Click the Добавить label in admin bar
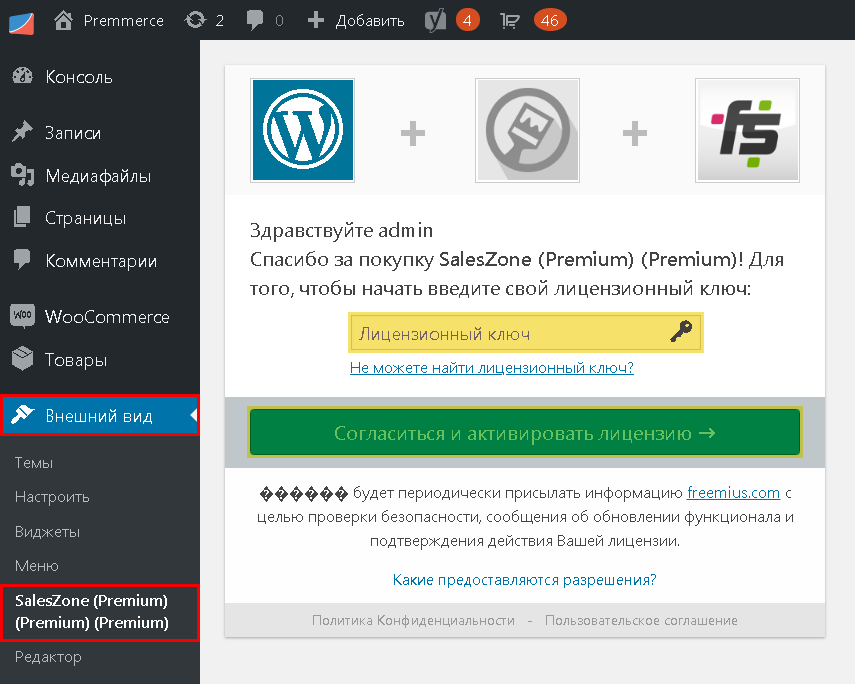Viewport: 855px width, 684px height. point(370,21)
